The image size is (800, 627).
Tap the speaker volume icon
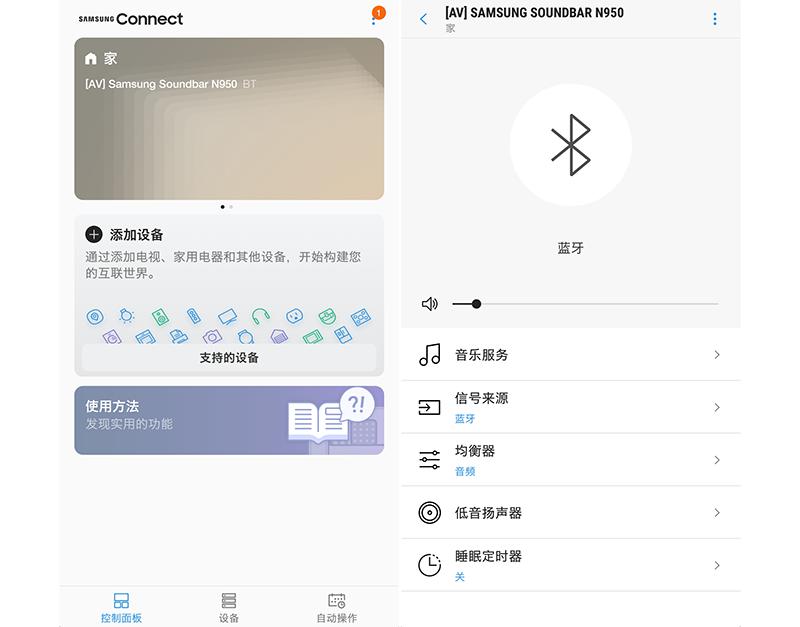(430, 304)
